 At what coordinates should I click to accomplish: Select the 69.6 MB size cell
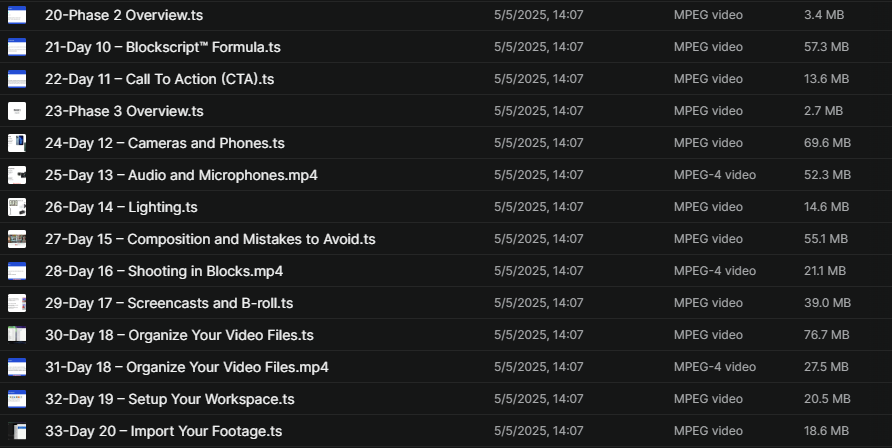(827, 143)
